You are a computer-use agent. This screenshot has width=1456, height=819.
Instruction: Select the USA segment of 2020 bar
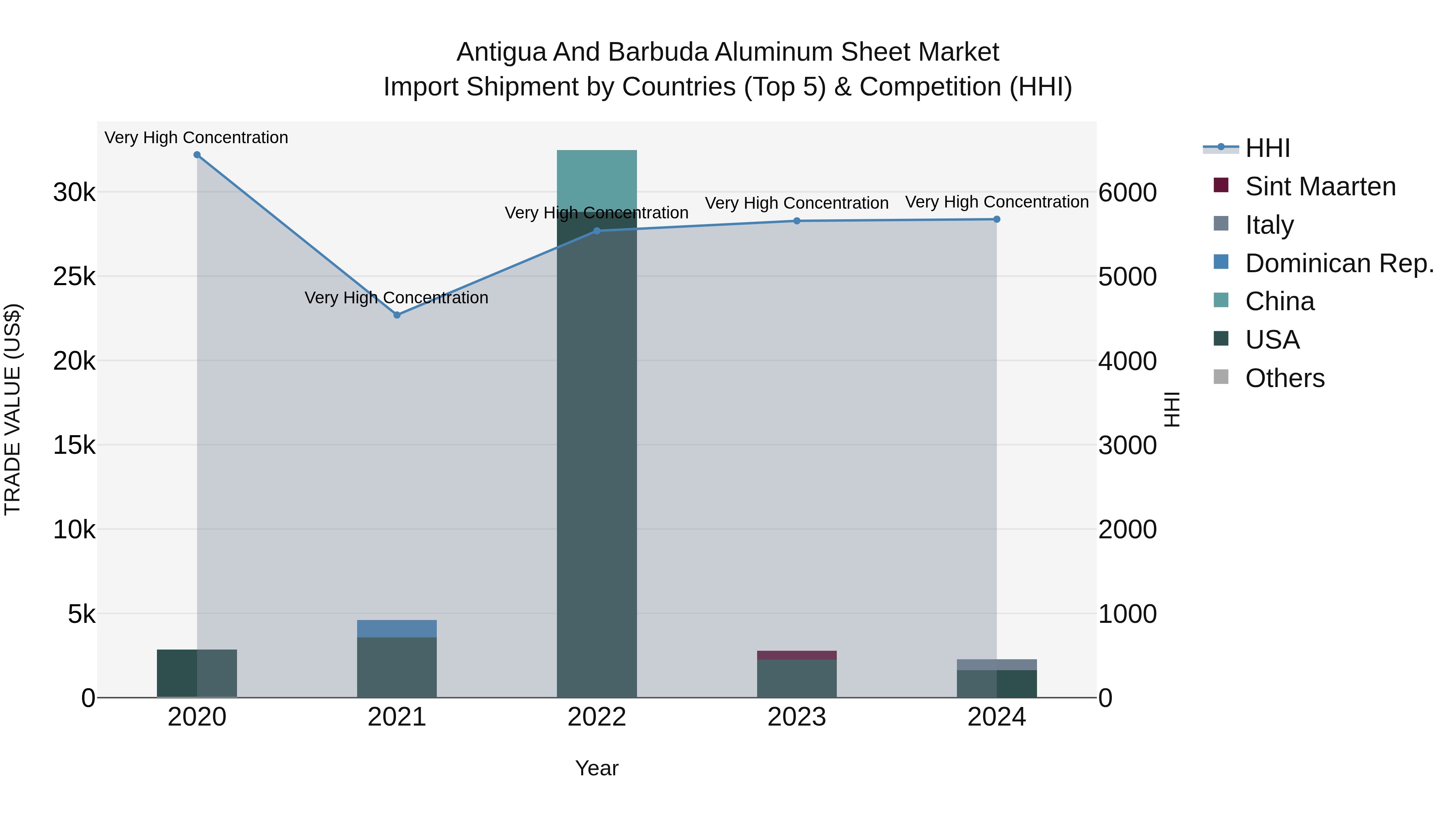click(197, 673)
